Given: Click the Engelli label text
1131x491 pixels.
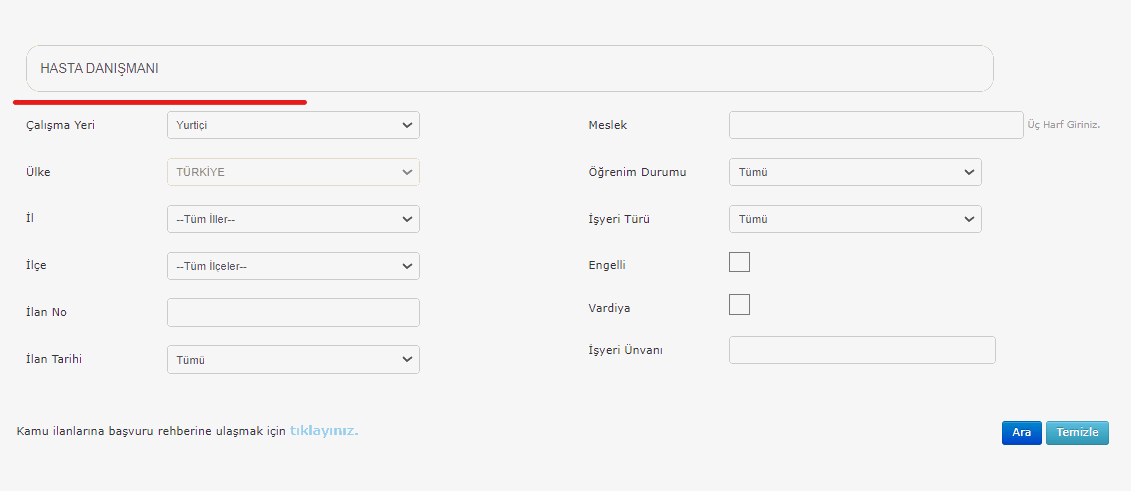Looking at the screenshot, I should (x=607, y=265).
